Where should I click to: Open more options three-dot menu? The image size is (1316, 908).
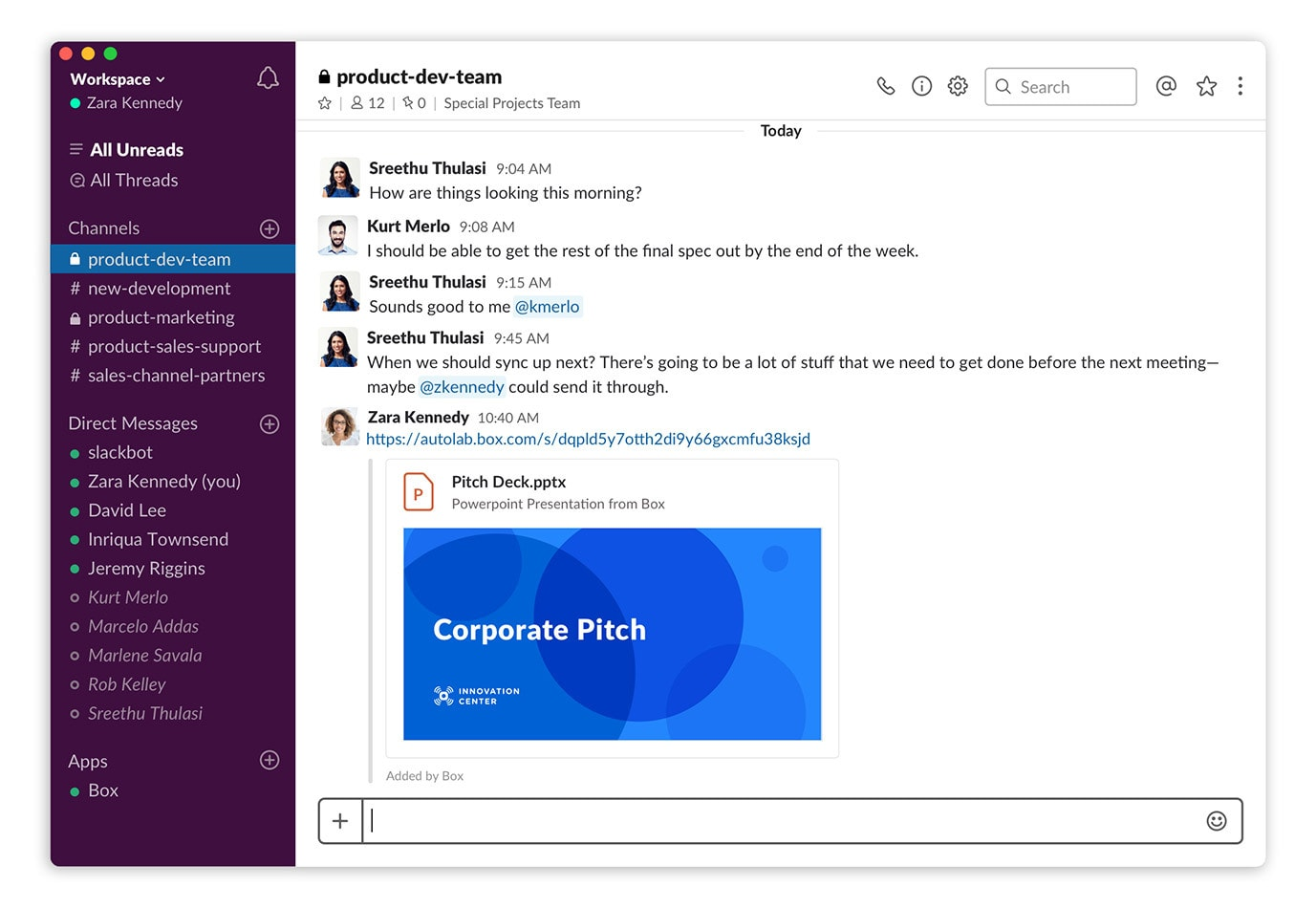(x=1240, y=86)
